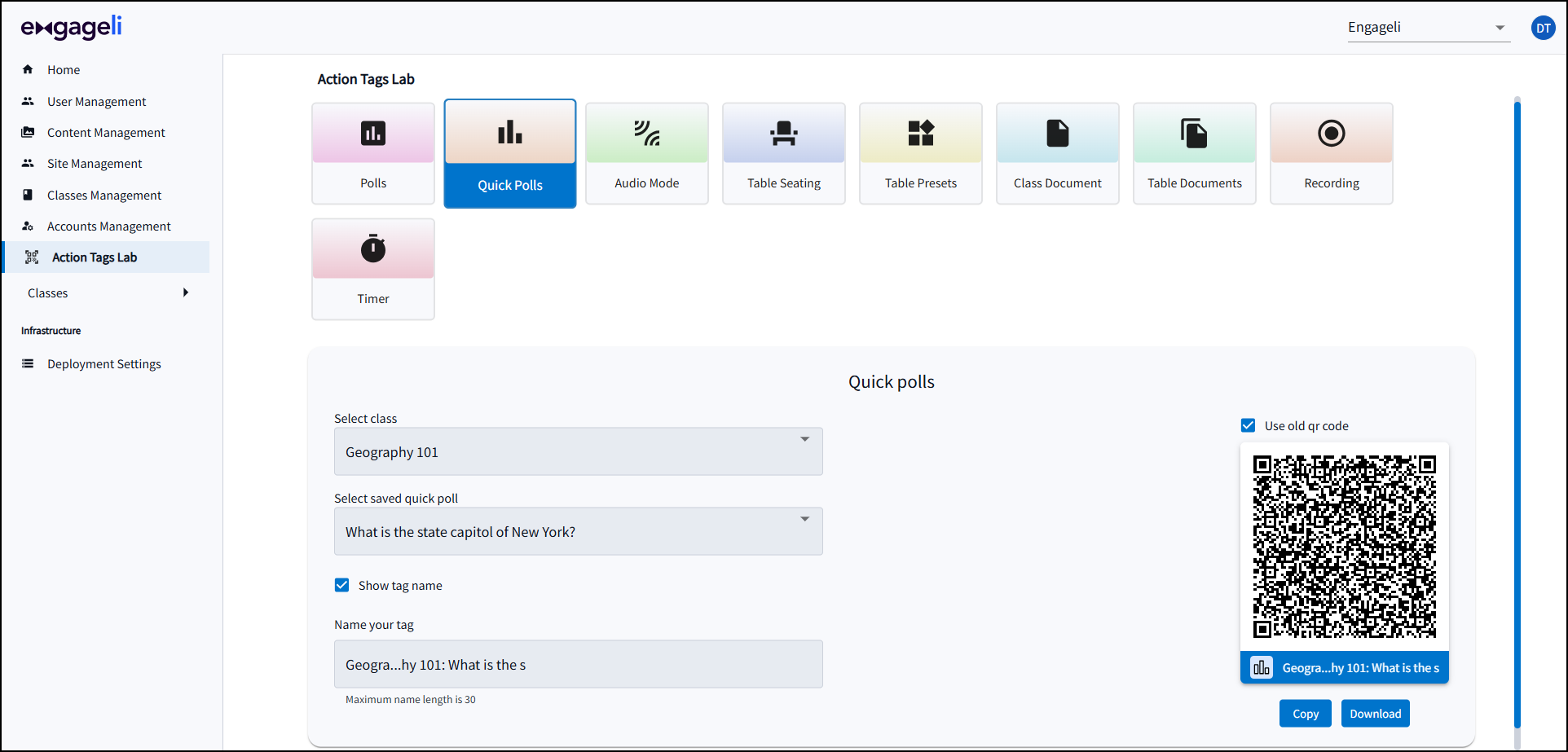Open the Select class dropdown
Screen dimensions: 1568x752
579,451
